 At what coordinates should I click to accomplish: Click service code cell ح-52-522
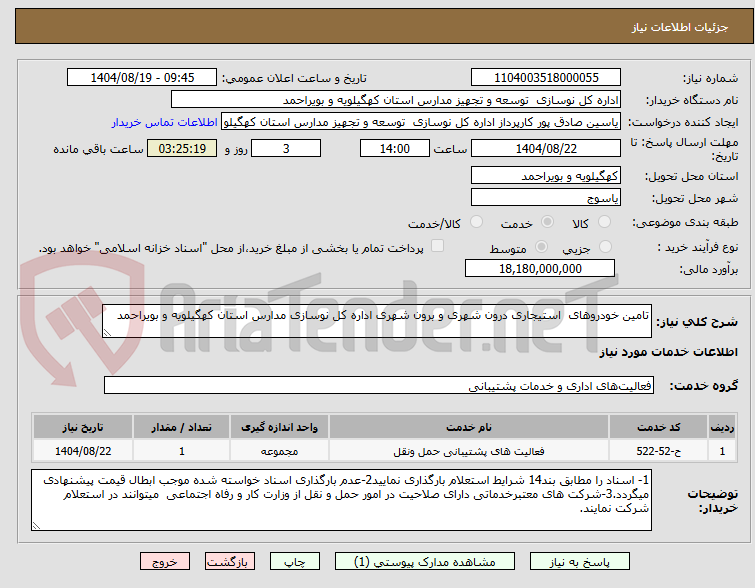pos(658,451)
